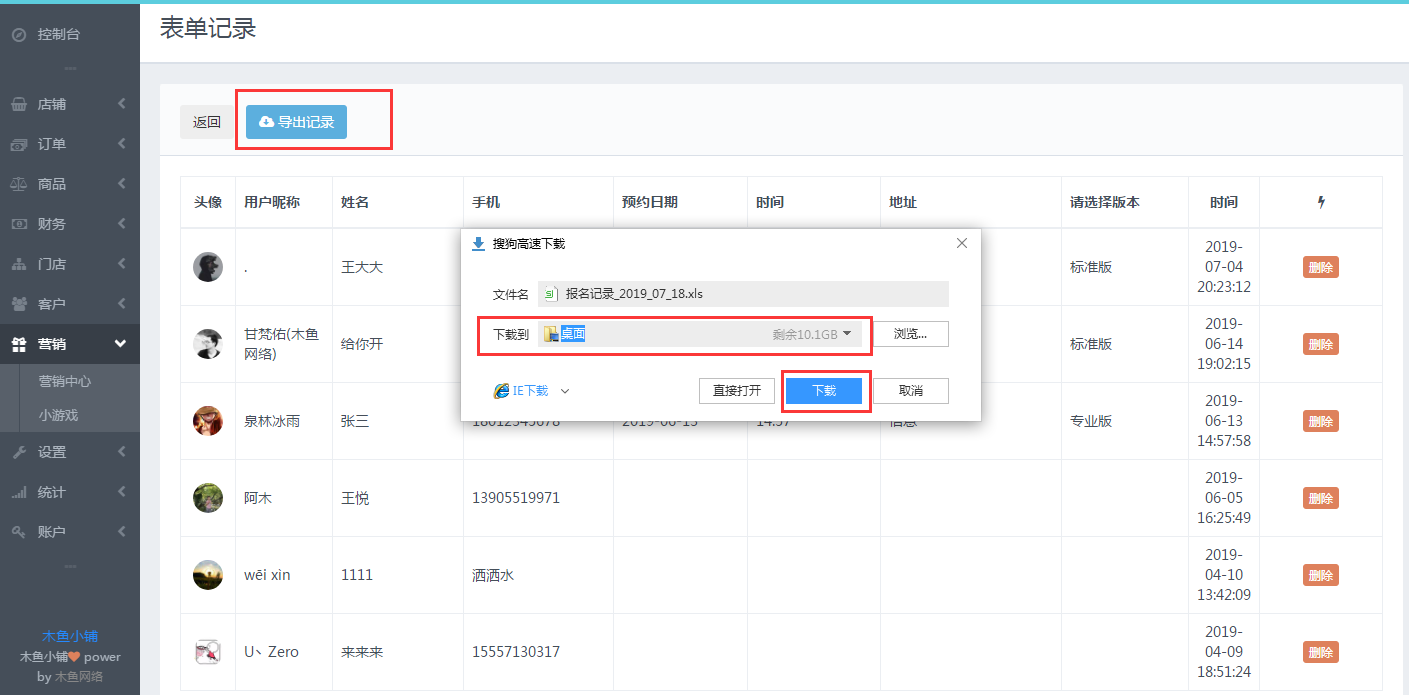The width and height of the screenshot is (1409, 695).
Task: Click the 商品 scales icon in sidebar
Action: click(x=18, y=184)
